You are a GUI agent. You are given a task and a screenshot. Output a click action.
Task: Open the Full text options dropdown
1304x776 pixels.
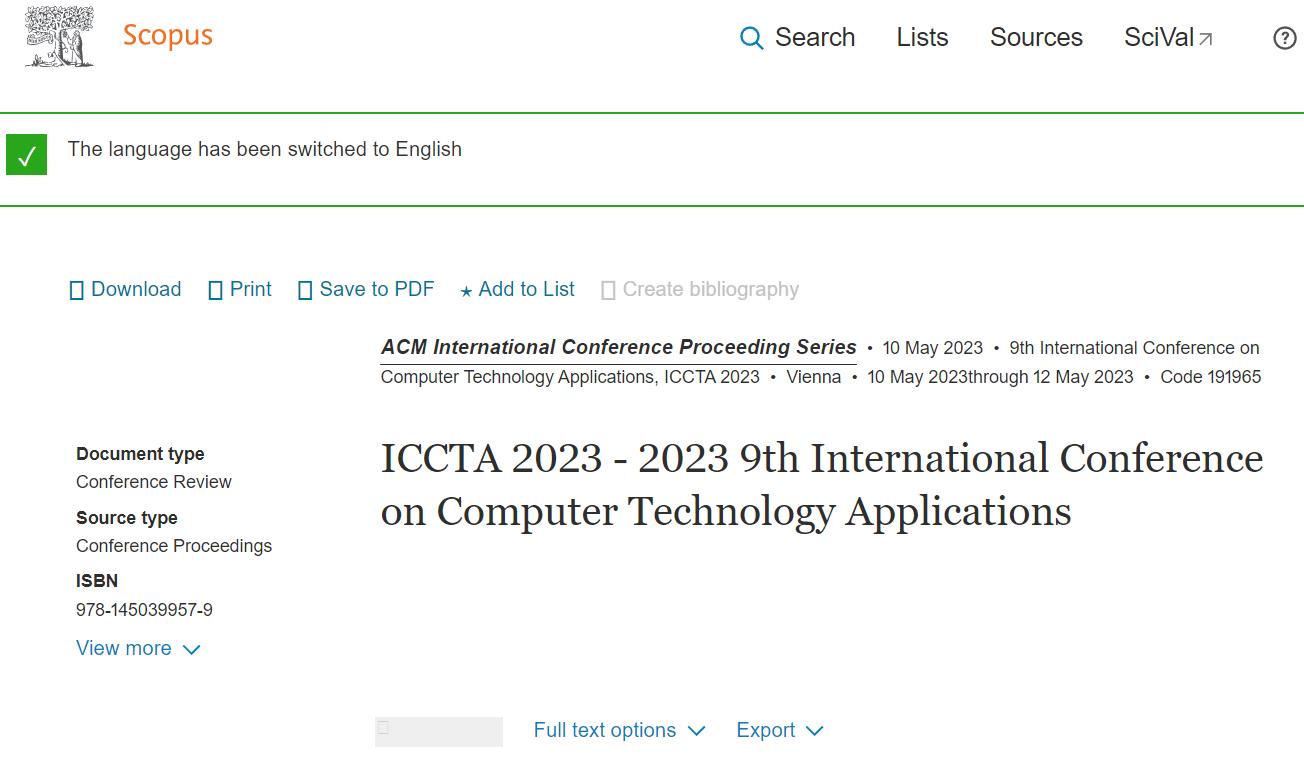(619, 731)
